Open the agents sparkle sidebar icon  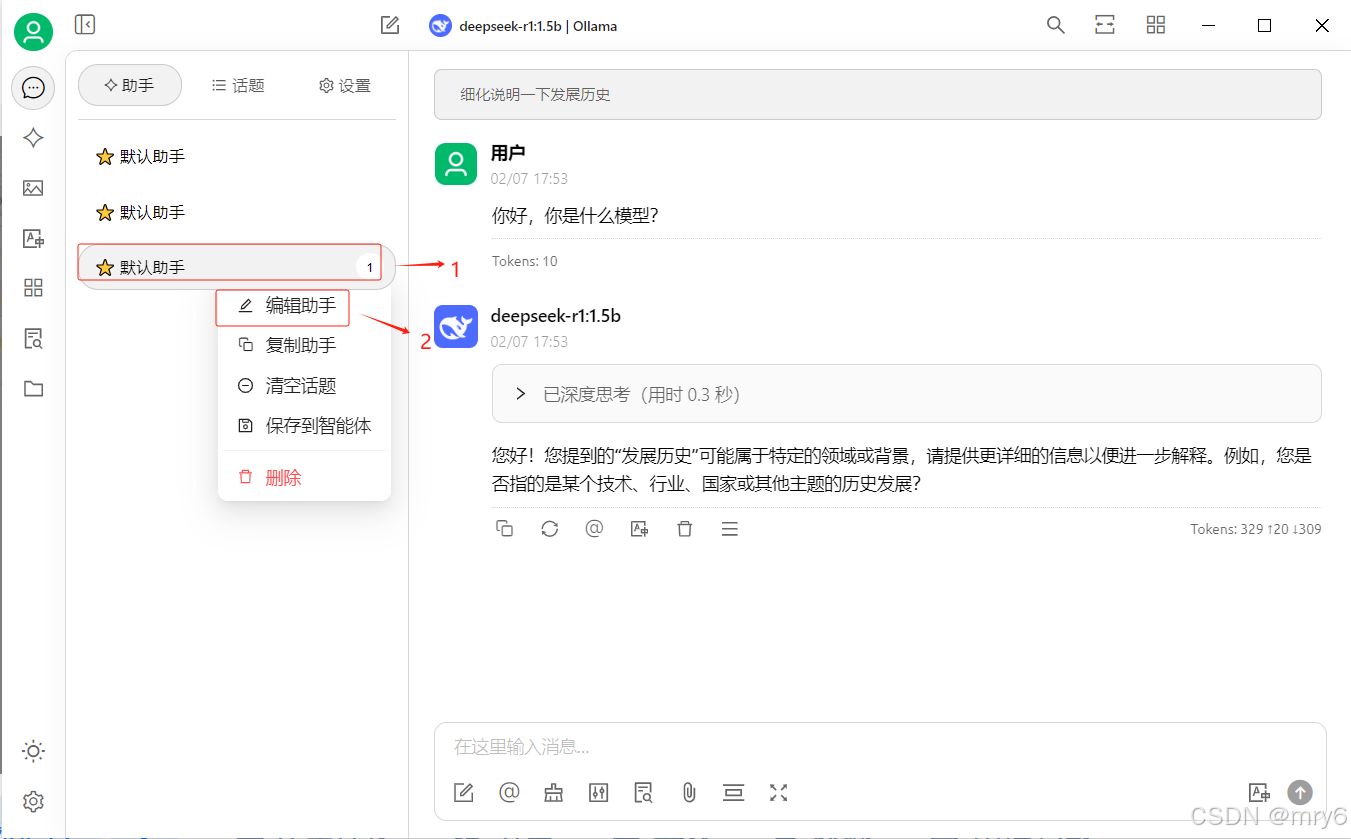pos(33,138)
